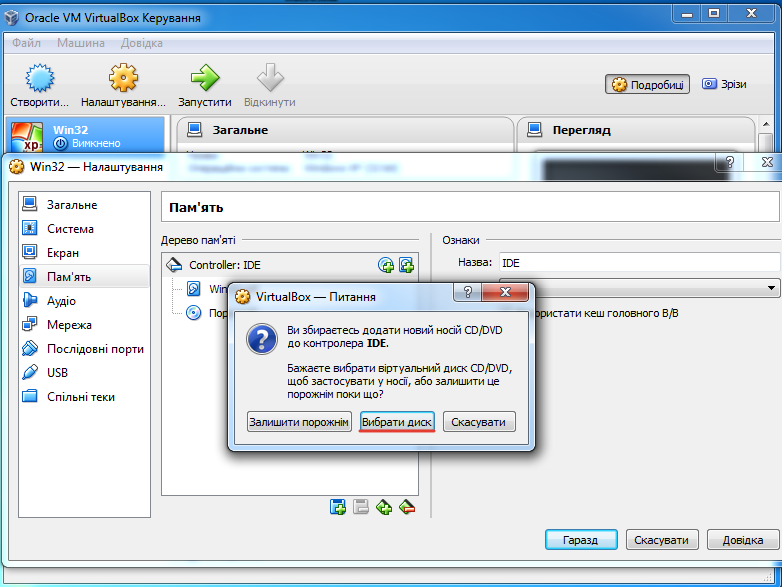
Task: Click Загальне section header in details pane
Action: point(345,130)
